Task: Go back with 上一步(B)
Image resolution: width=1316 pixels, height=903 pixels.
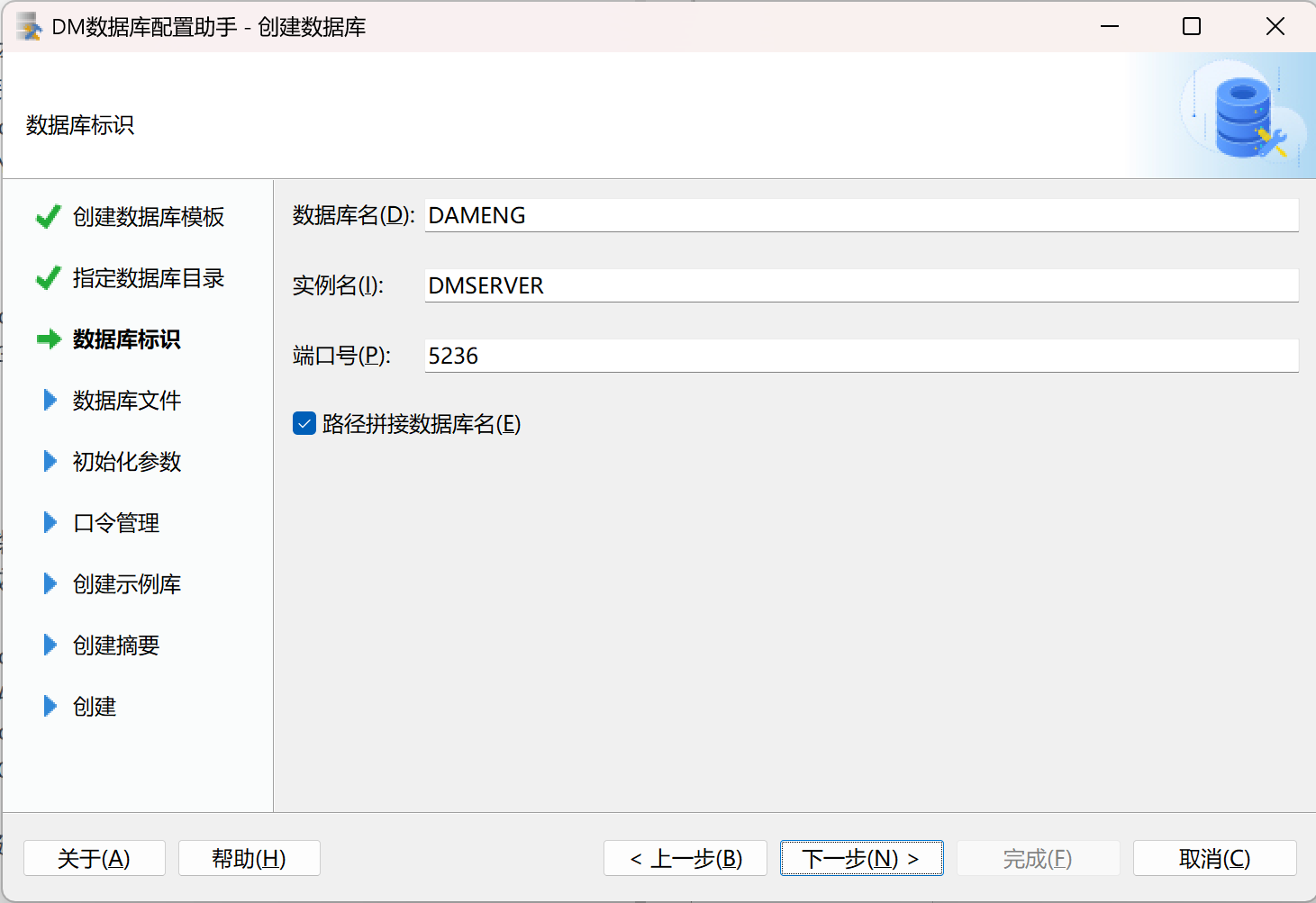Action: (685, 858)
